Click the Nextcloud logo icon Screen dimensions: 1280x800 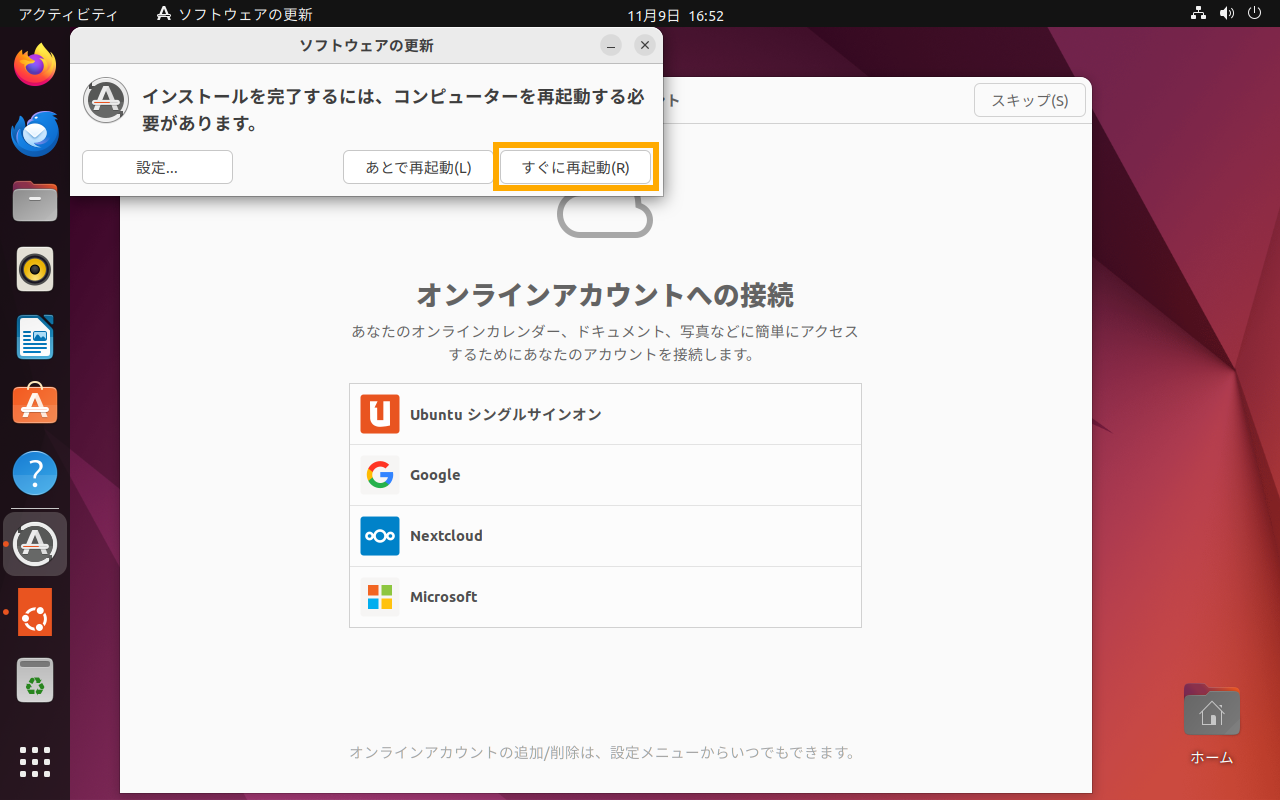(380, 536)
